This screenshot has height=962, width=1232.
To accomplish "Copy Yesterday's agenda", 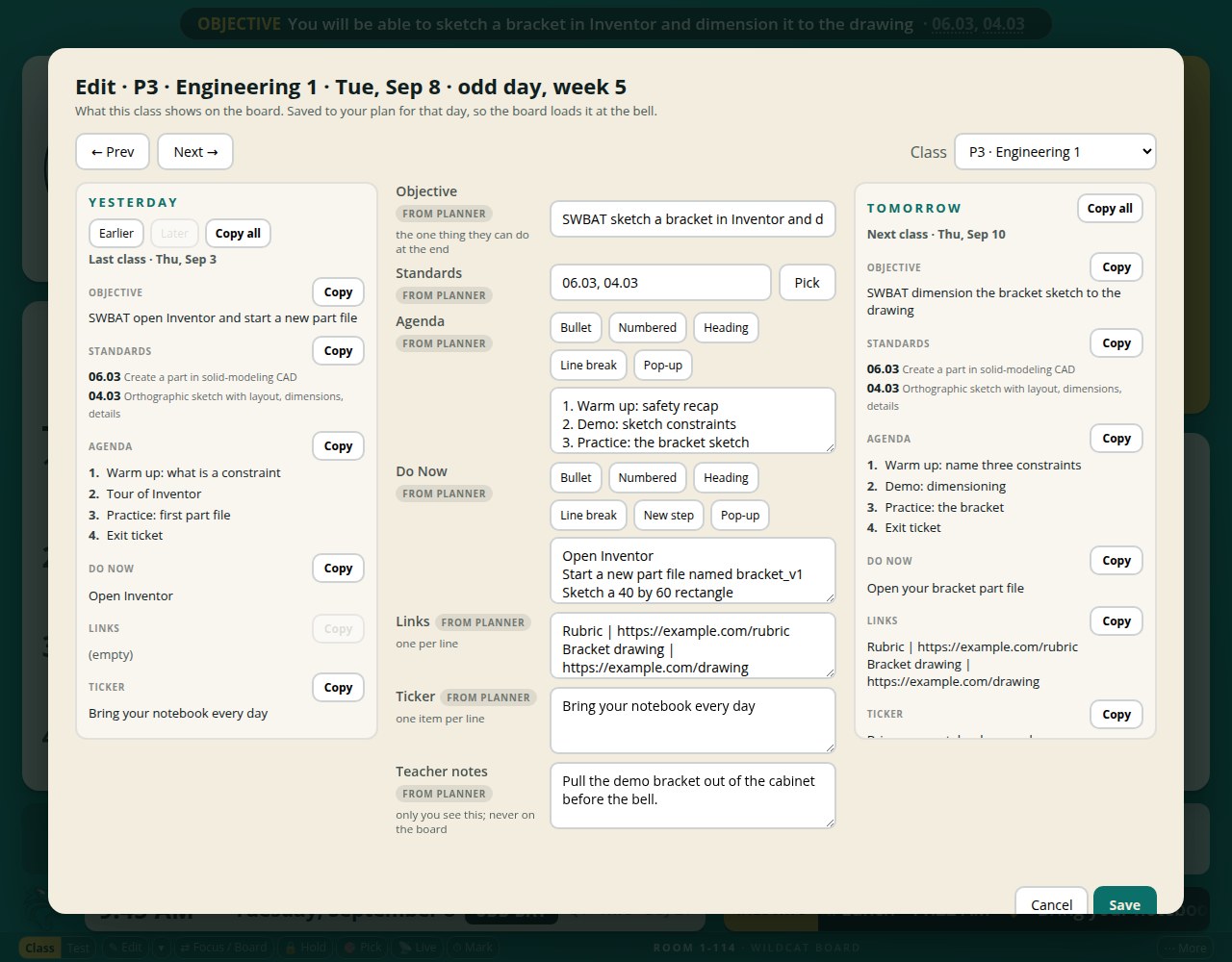I will click(338, 446).
